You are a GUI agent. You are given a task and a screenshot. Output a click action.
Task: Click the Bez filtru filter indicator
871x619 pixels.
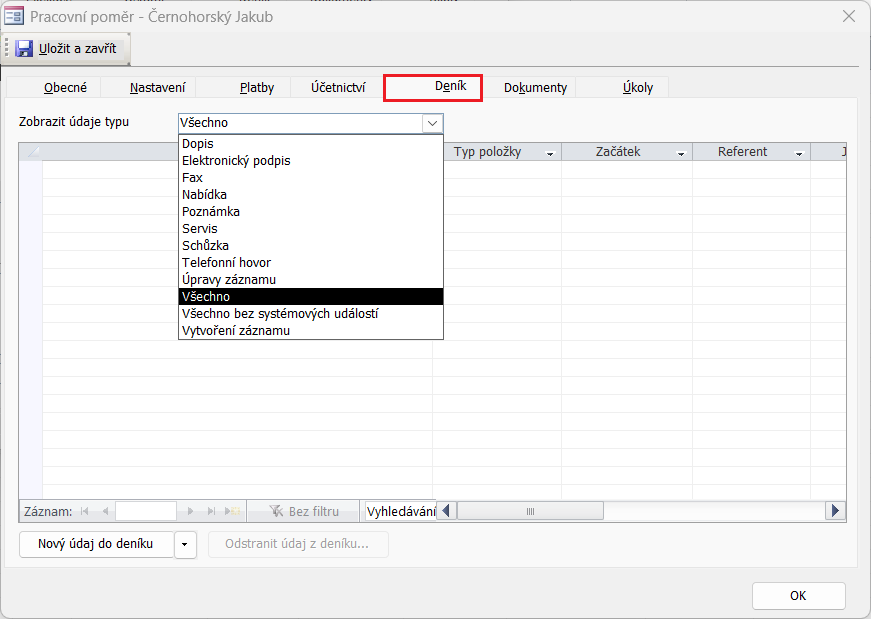point(304,511)
